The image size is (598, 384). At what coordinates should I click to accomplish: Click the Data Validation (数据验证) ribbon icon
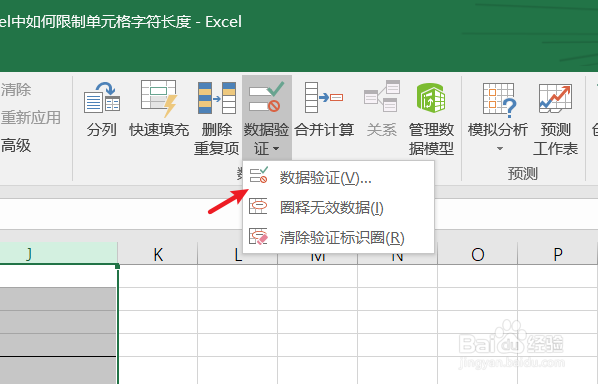pyautogui.click(x=266, y=96)
